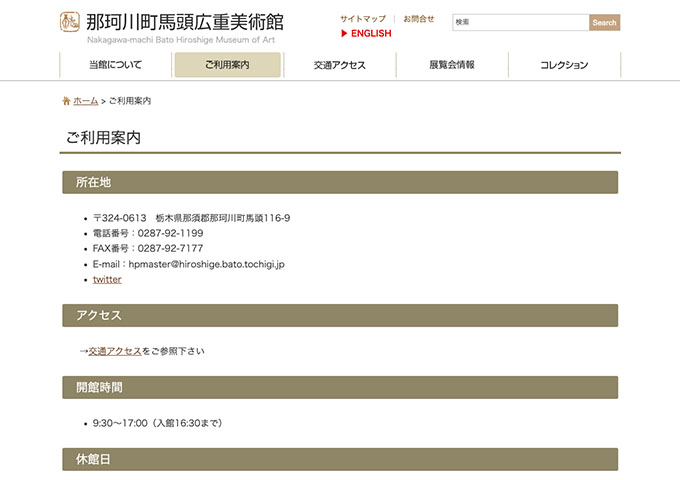680x480 pixels.
Task: Click the museum logo icon
Action: pos(69,22)
